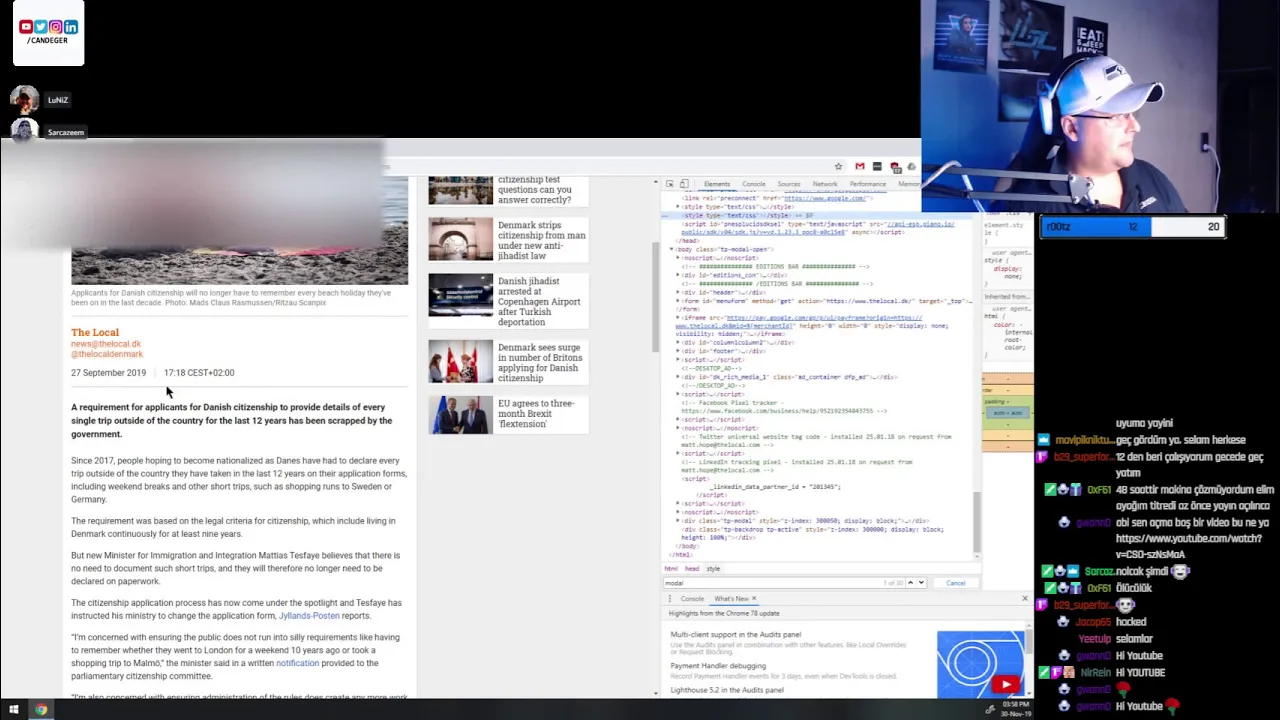Open Danish jihadist arrested at Copenhagen Airport article

pos(539,301)
